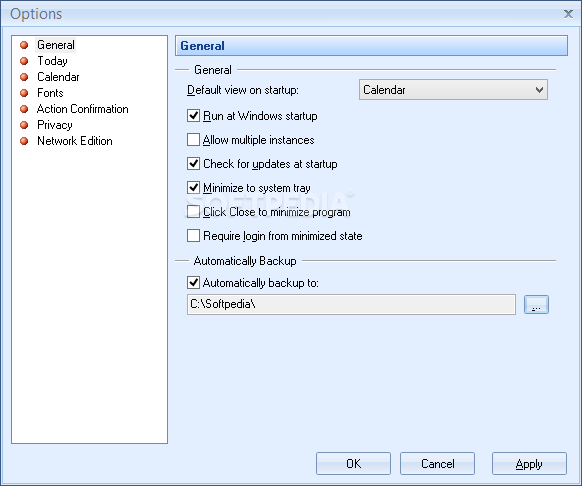Click the orange bullet icon beside Today
Screen dimensions: 582x486
pos(24,61)
